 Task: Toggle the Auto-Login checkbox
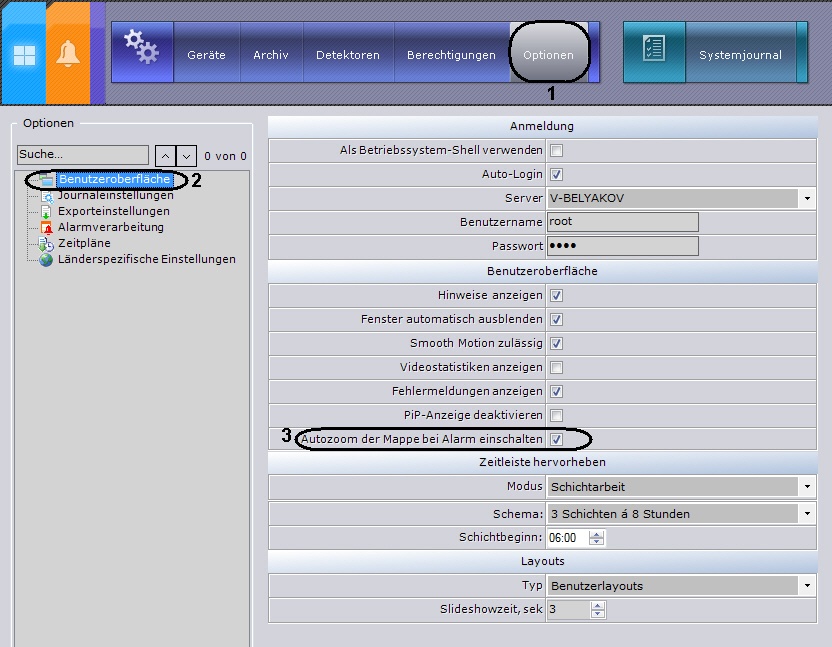point(556,175)
